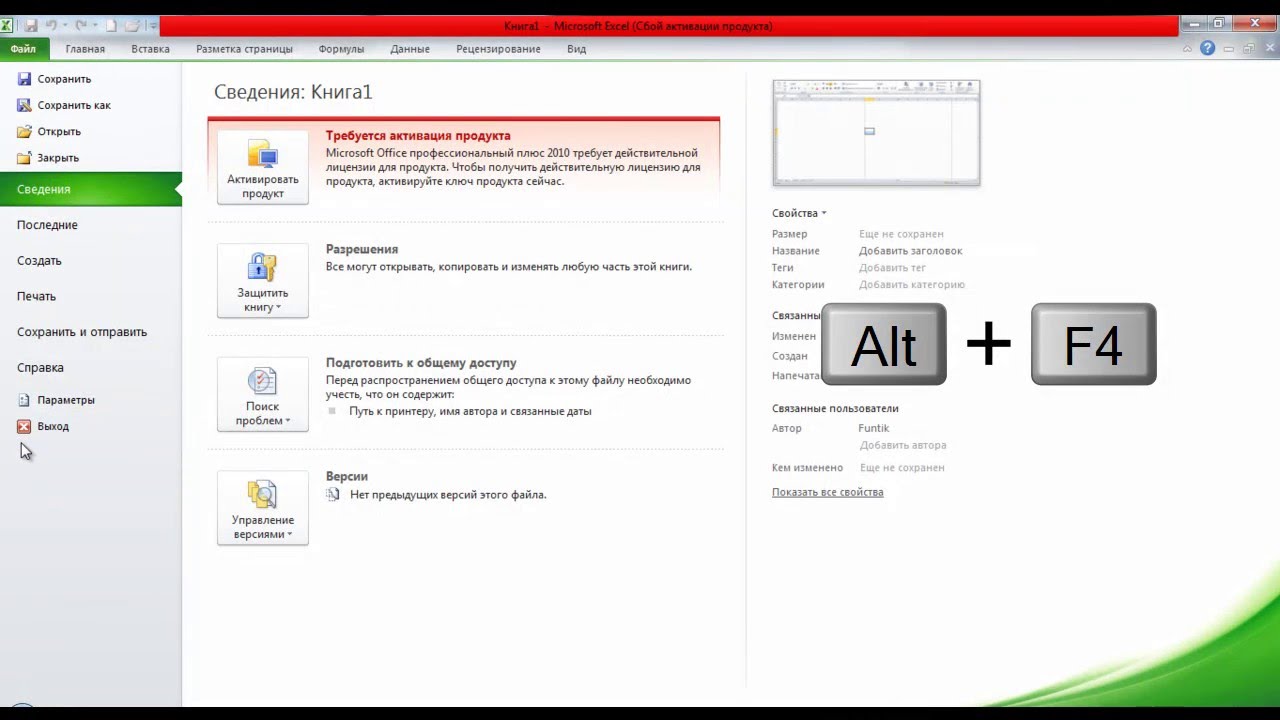Click the author name Funtik
Image resolution: width=1280 pixels, height=720 pixels.
pos(874,429)
